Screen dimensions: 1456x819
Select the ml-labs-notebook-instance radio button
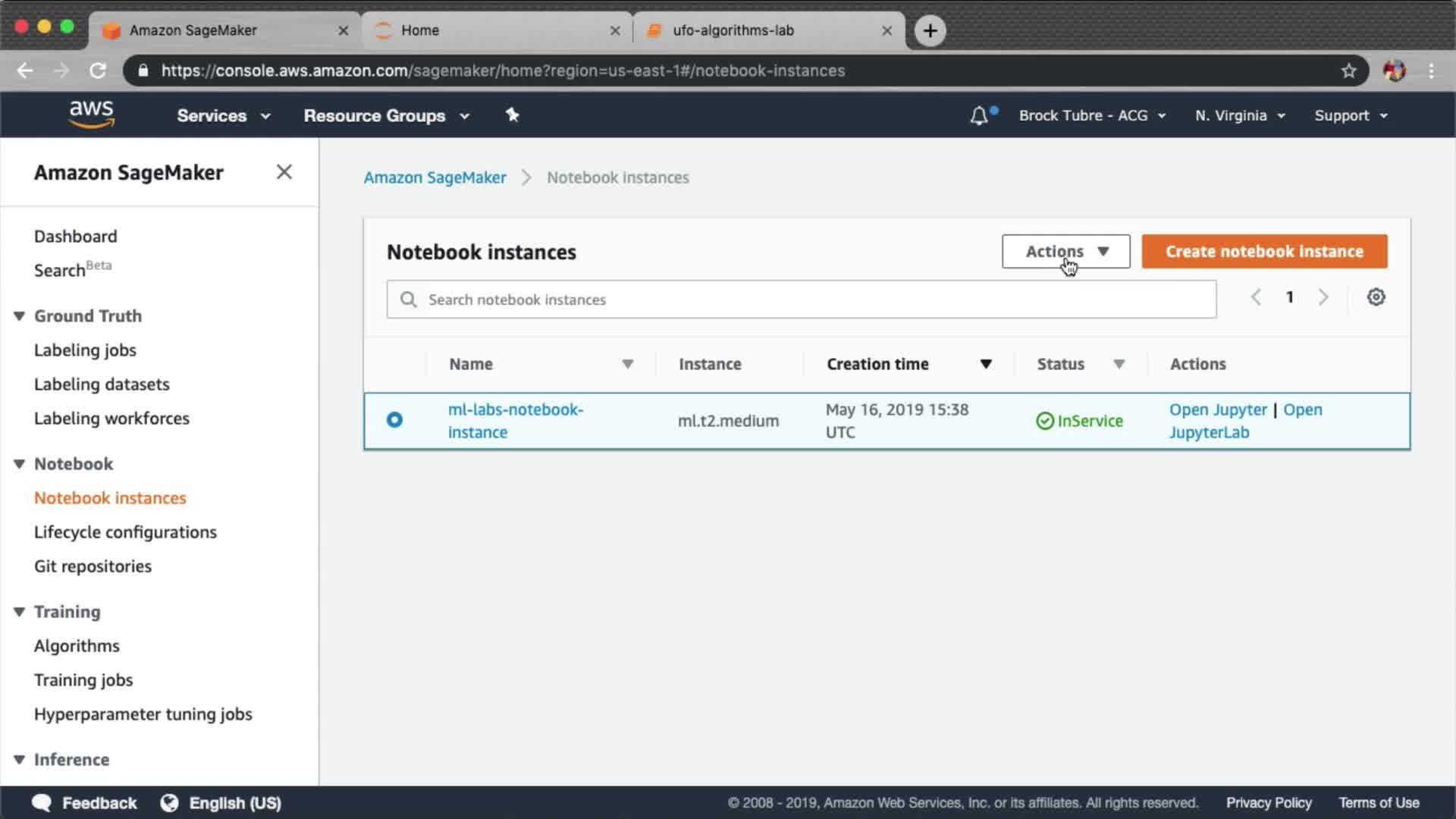point(394,420)
